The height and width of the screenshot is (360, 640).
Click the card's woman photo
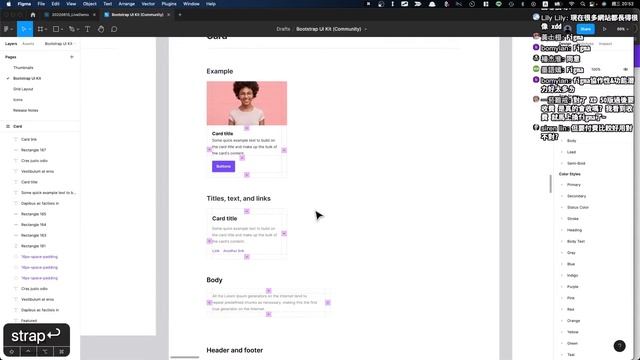point(247,103)
